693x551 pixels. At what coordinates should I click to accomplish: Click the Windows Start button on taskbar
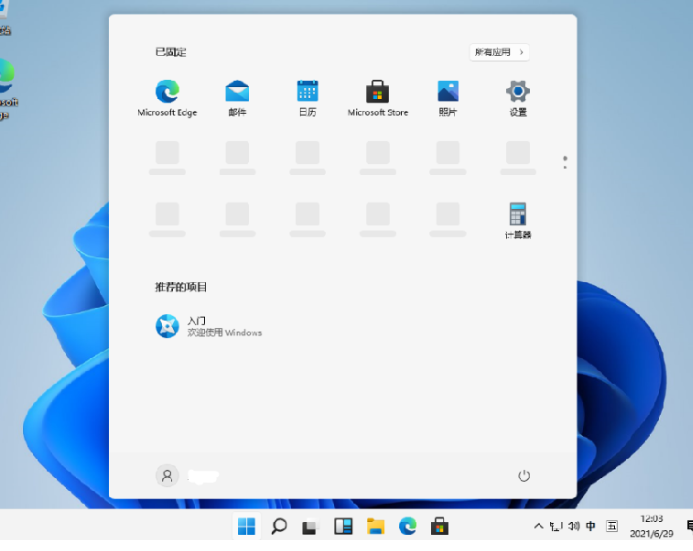pyautogui.click(x=246, y=526)
